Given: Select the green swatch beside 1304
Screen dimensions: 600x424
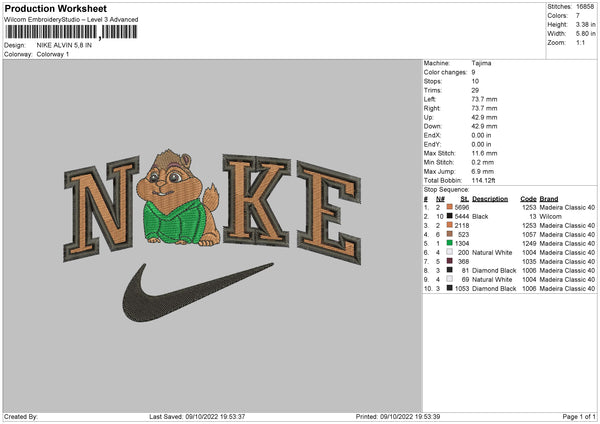Looking at the screenshot, I should pyautogui.click(x=450, y=243).
